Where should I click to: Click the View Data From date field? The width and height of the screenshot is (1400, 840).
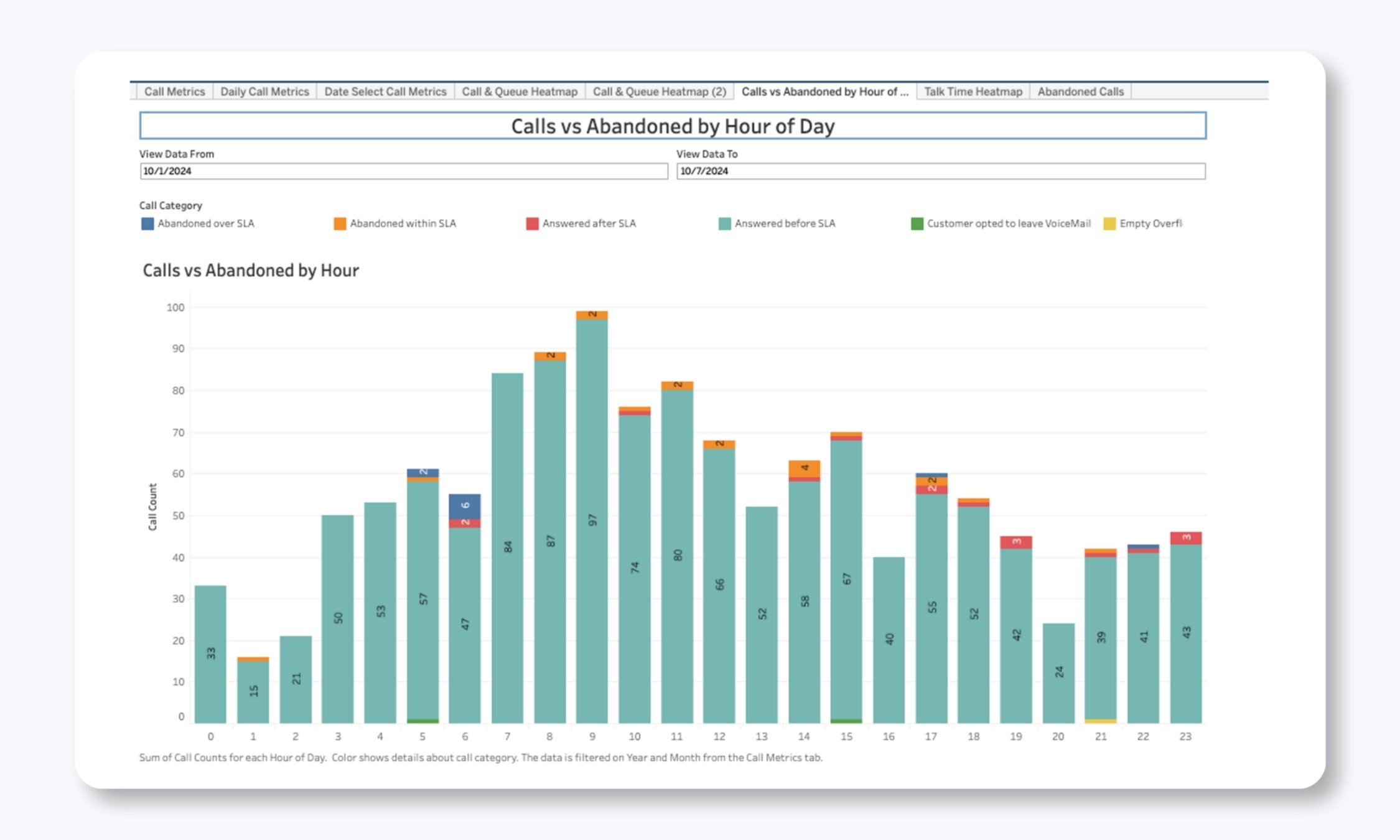click(x=403, y=171)
